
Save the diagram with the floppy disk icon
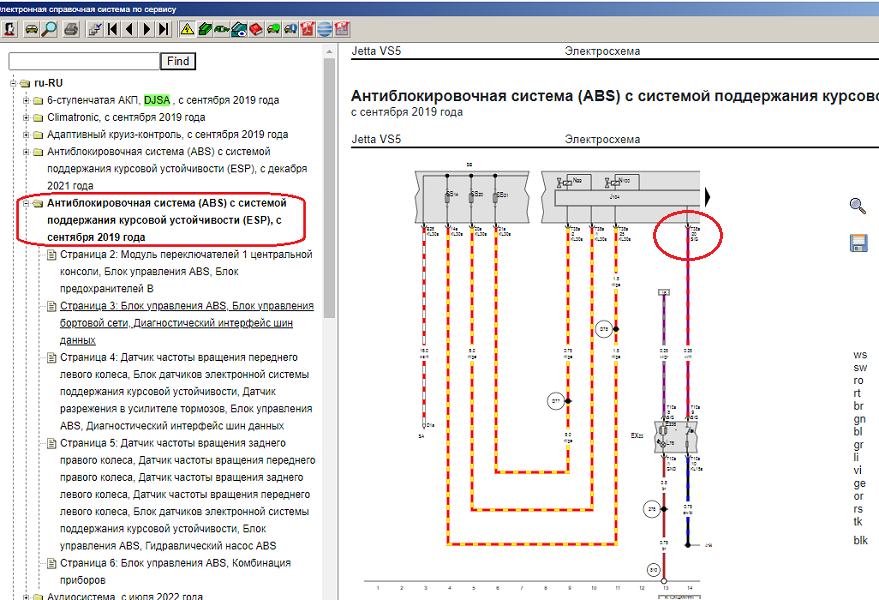858,243
